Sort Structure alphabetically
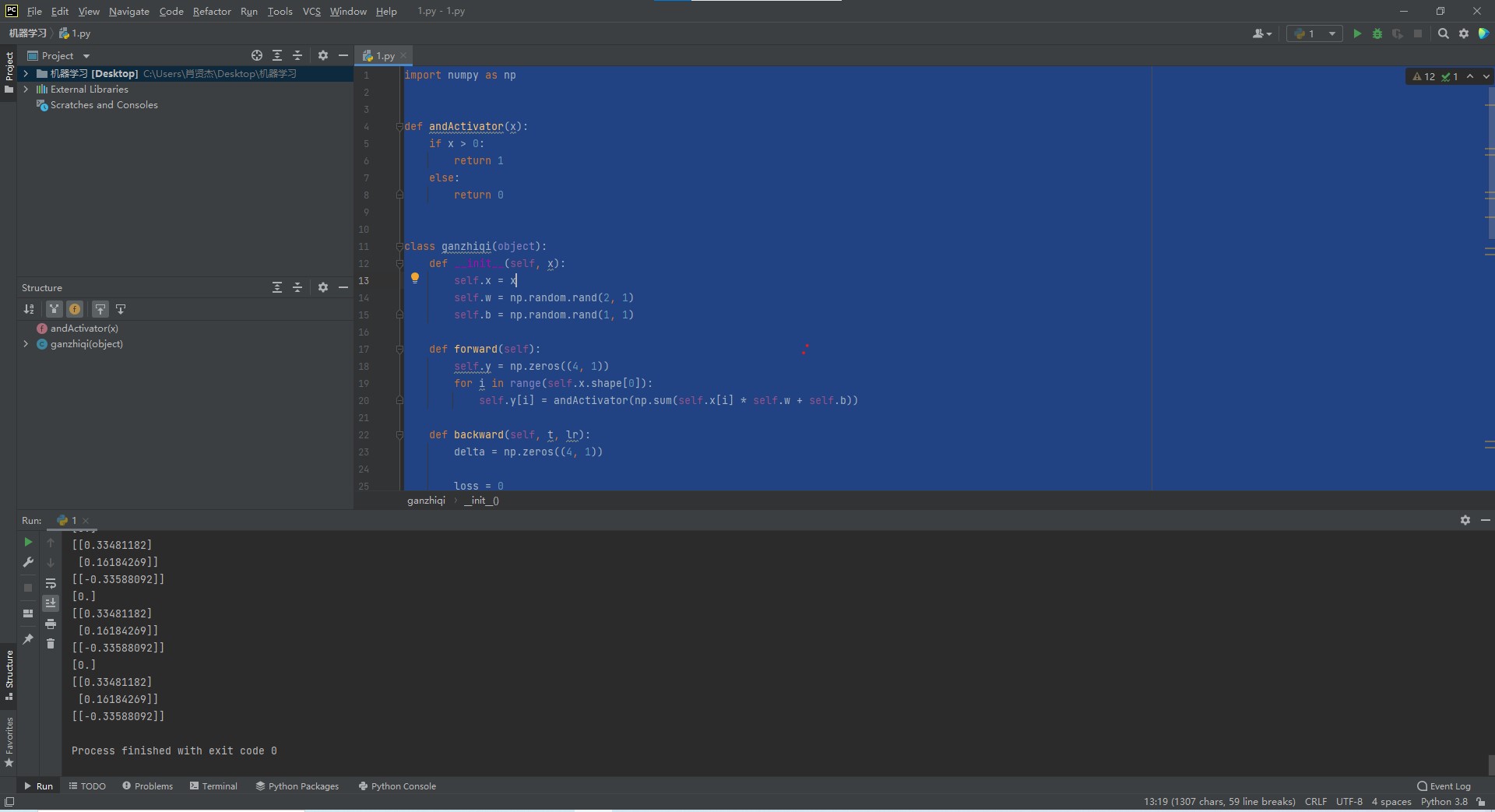This screenshot has height=812, width=1495. pyautogui.click(x=29, y=309)
